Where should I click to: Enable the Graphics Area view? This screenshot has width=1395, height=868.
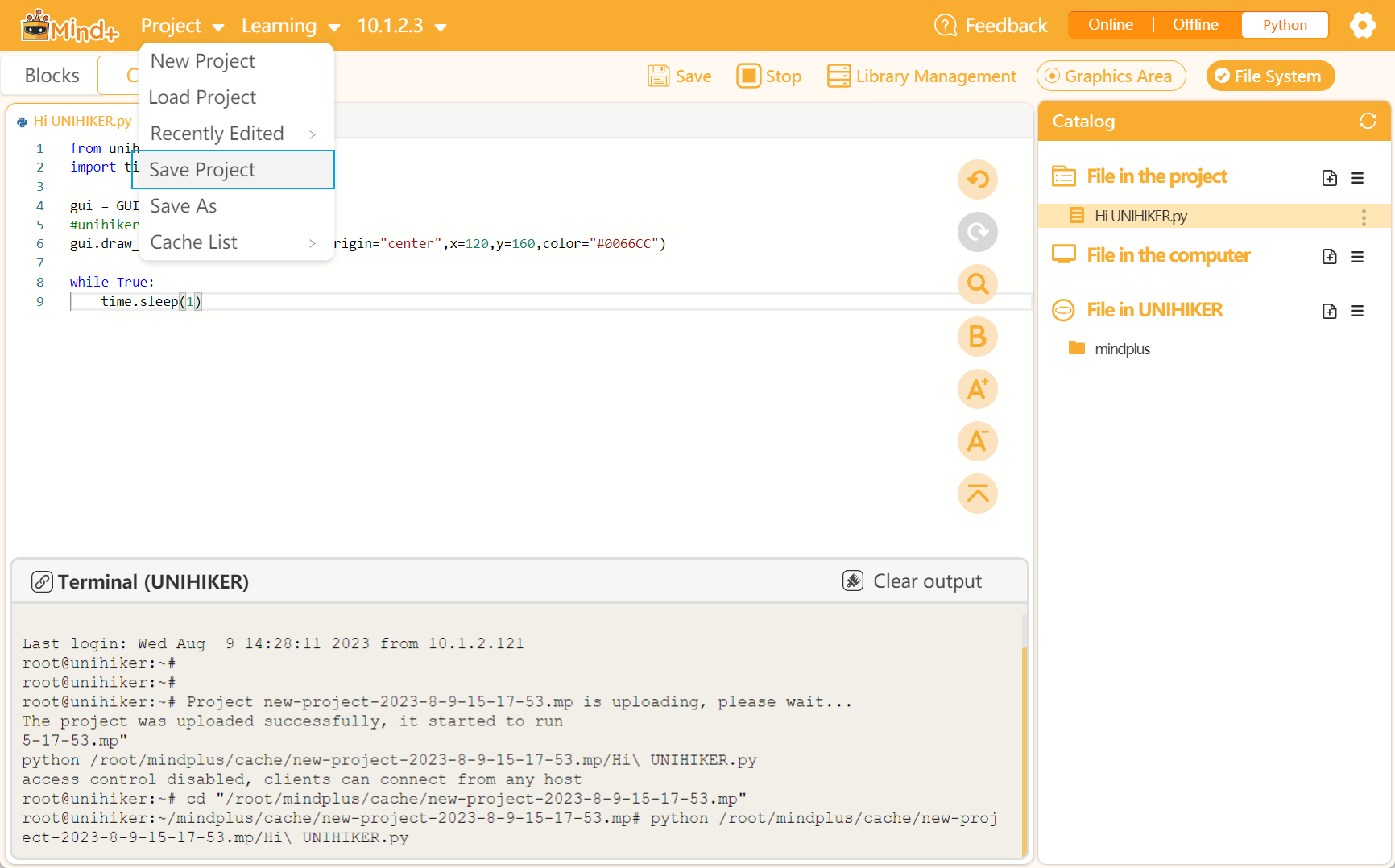click(1111, 76)
